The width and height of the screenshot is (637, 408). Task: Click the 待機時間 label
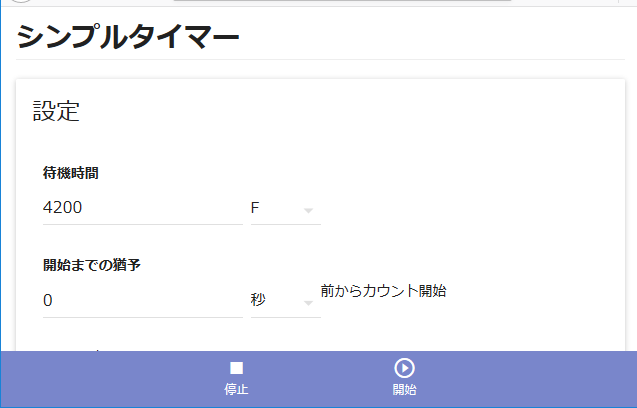click(71, 173)
